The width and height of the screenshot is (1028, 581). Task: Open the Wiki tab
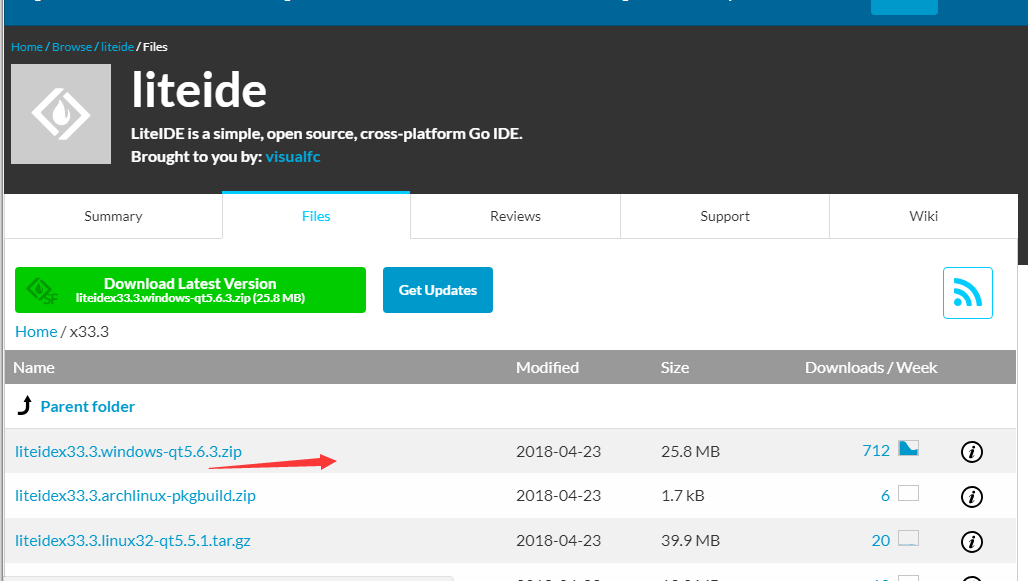point(923,216)
